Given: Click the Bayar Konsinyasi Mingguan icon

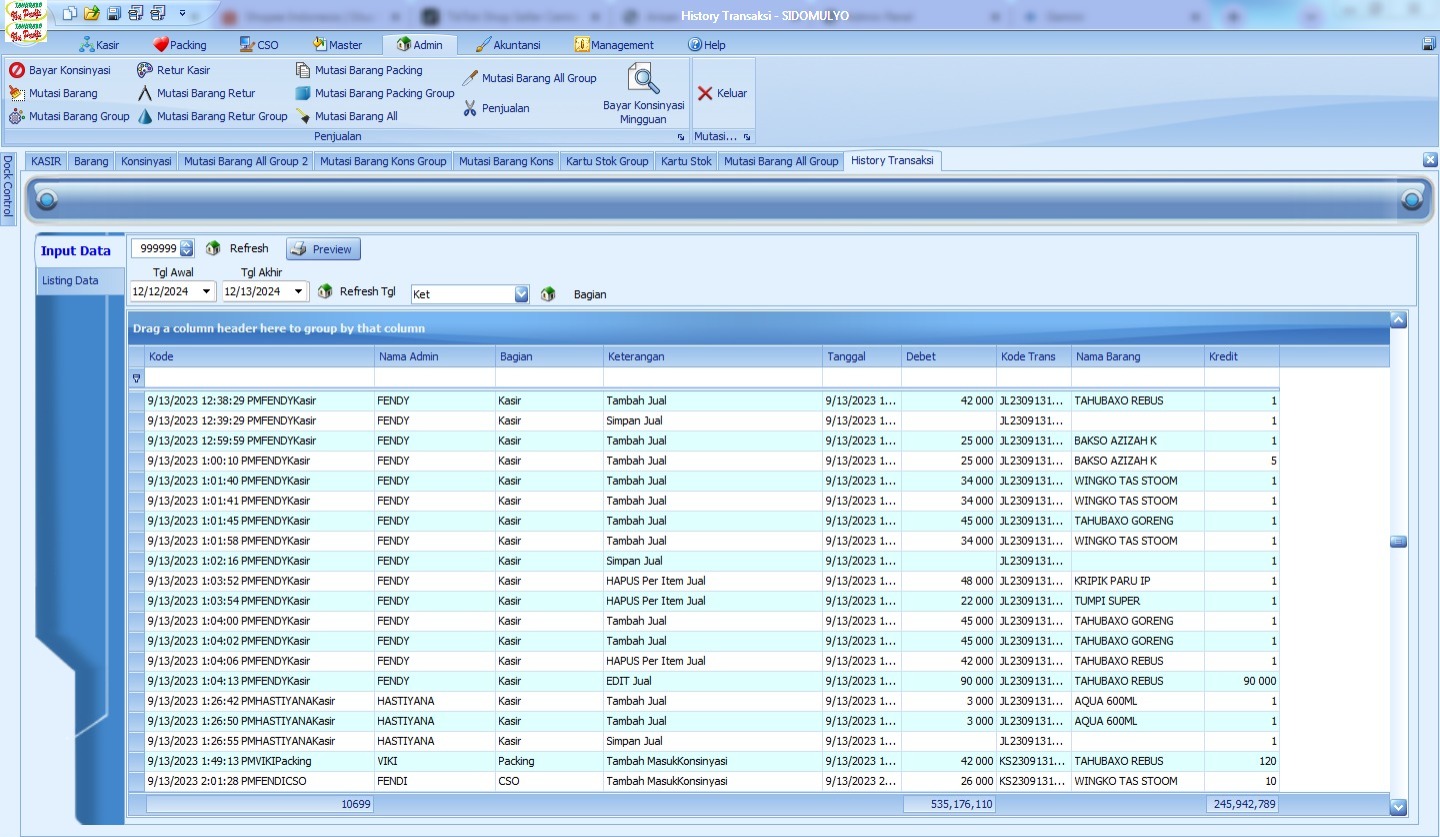Looking at the screenshot, I should (x=643, y=80).
